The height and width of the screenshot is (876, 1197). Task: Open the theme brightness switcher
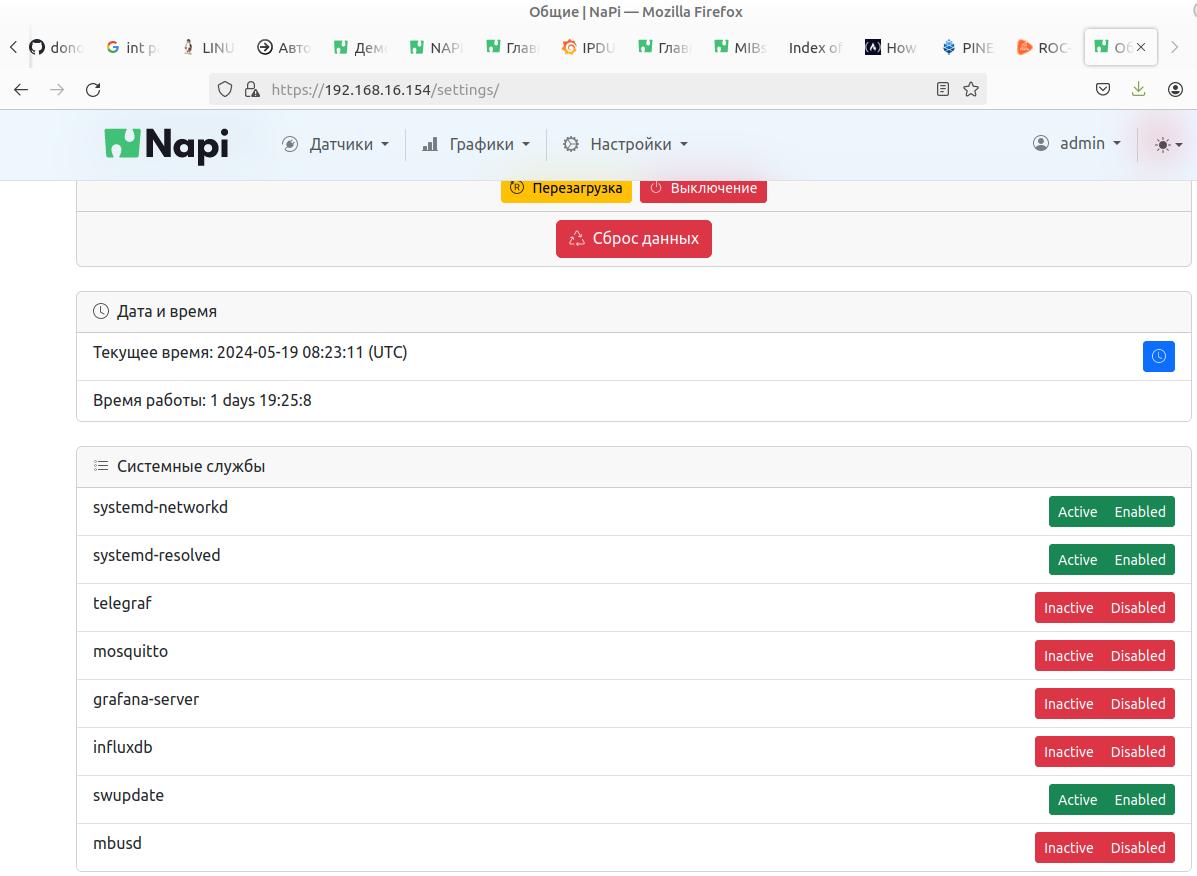tap(1167, 145)
